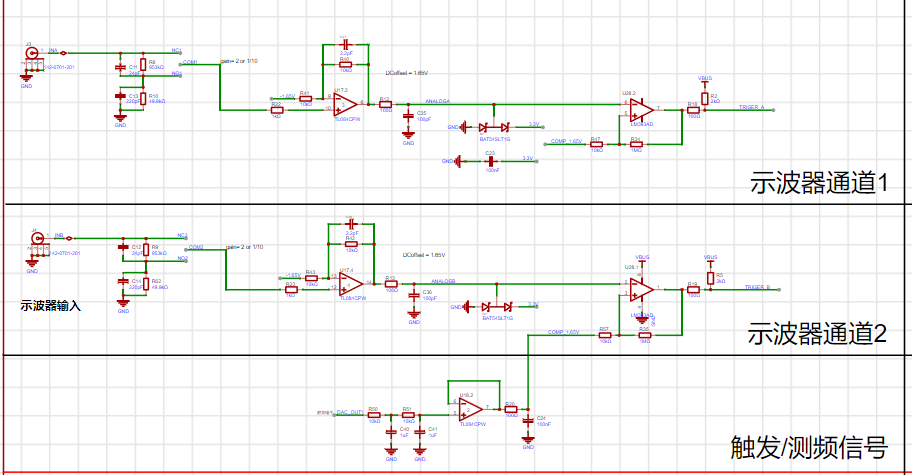
Task: Click the COM1 net label
Action: [x=190, y=62]
